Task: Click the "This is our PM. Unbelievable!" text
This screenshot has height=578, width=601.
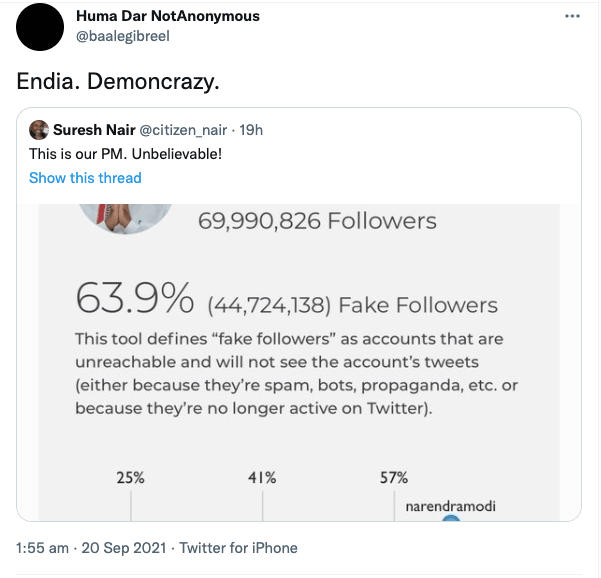Action: [125, 154]
